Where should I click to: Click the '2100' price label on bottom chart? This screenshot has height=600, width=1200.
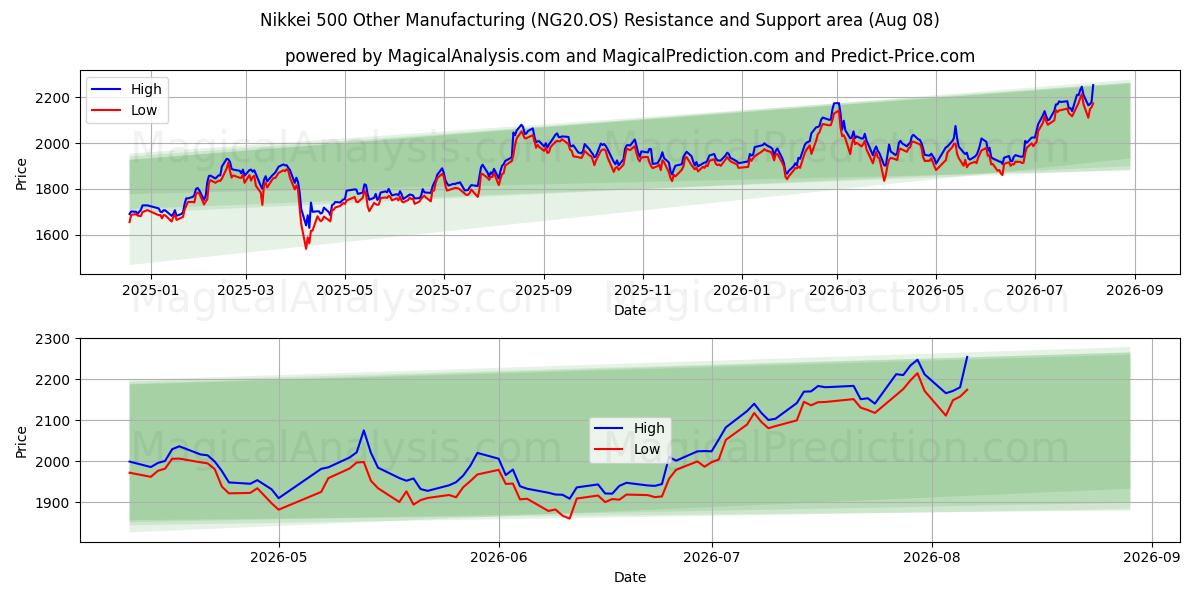(x=55, y=421)
